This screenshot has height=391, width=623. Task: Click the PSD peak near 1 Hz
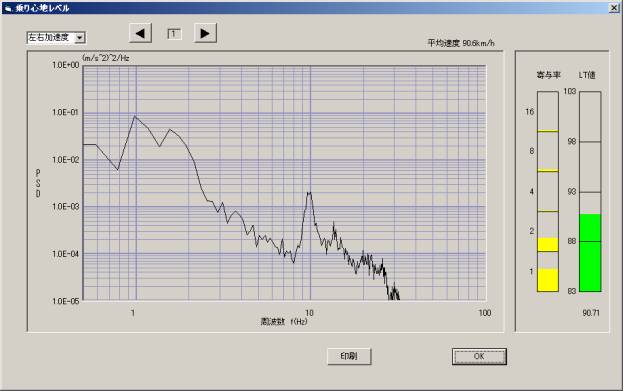coord(135,116)
